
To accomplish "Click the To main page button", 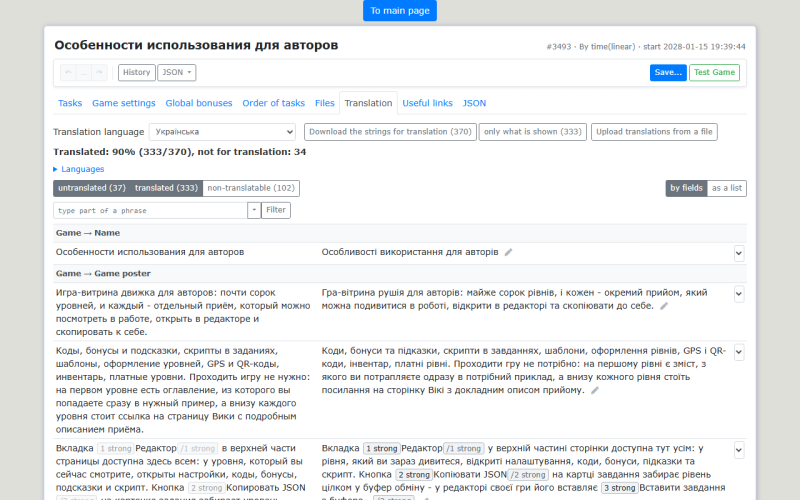I will click(400, 11).
